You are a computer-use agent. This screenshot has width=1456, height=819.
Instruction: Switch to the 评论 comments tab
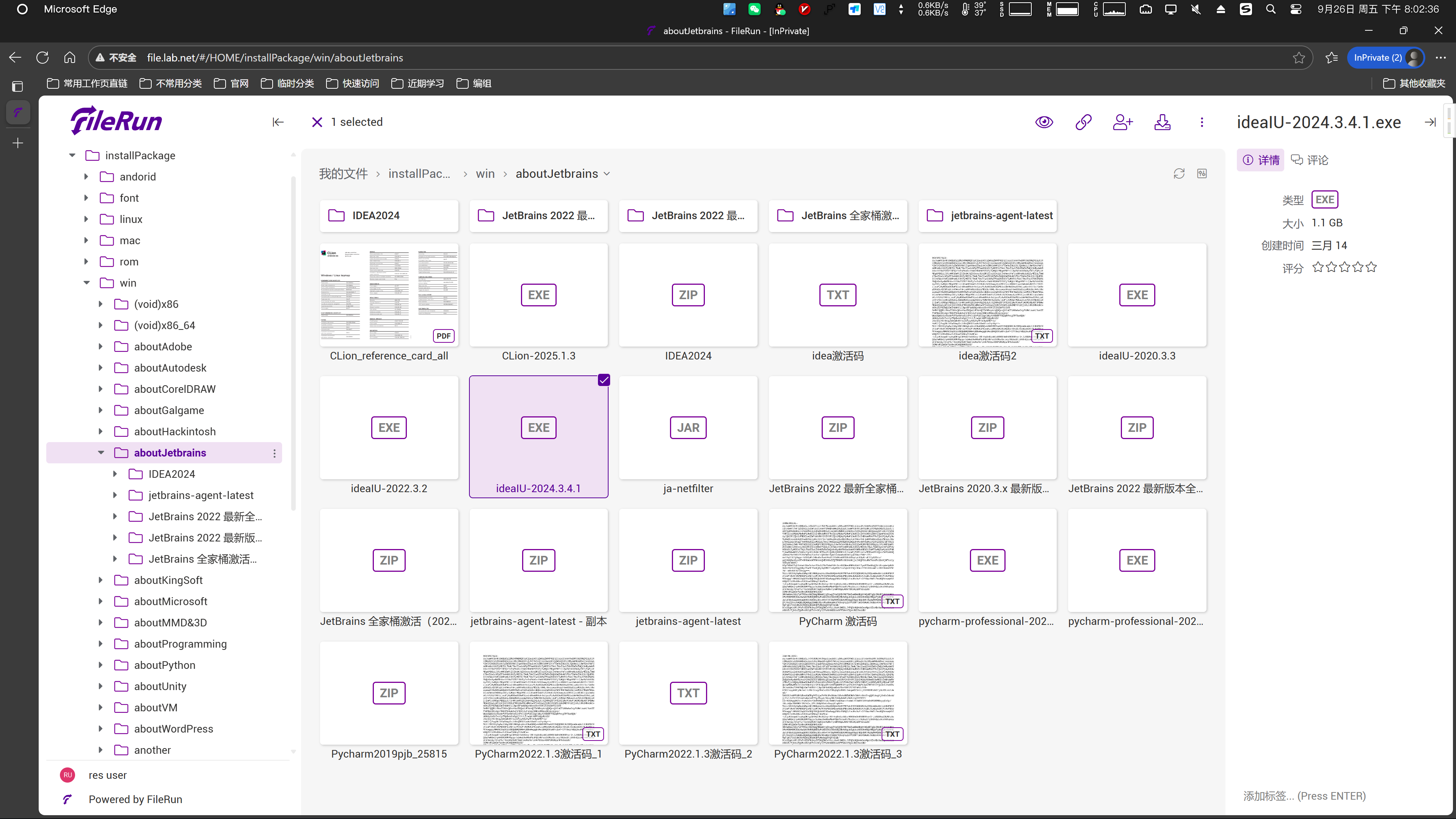point(1310,160)
